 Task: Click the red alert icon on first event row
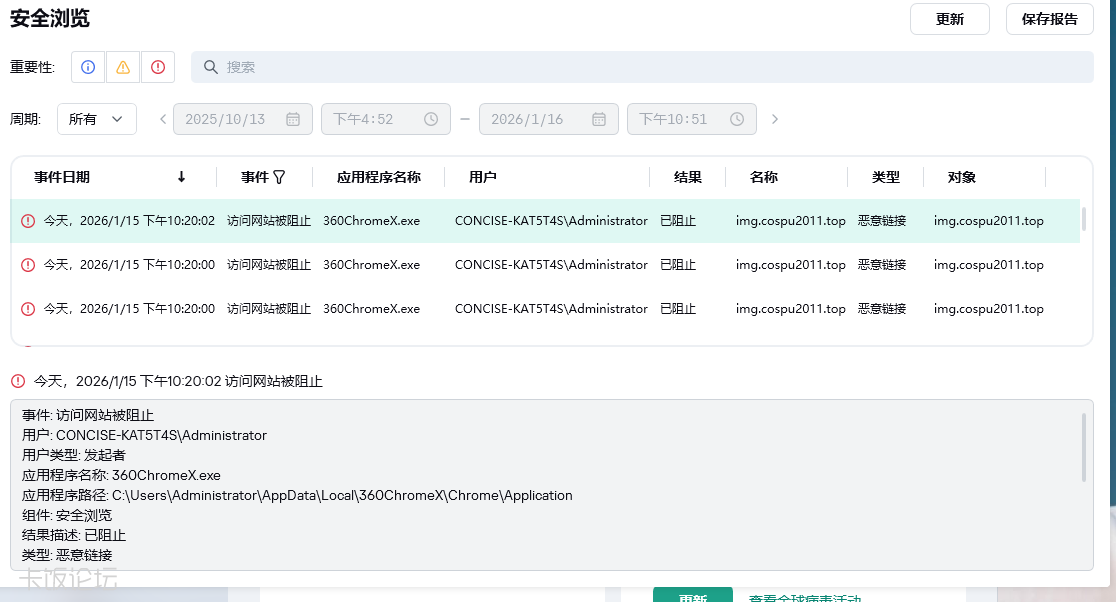tap(28, 220)
